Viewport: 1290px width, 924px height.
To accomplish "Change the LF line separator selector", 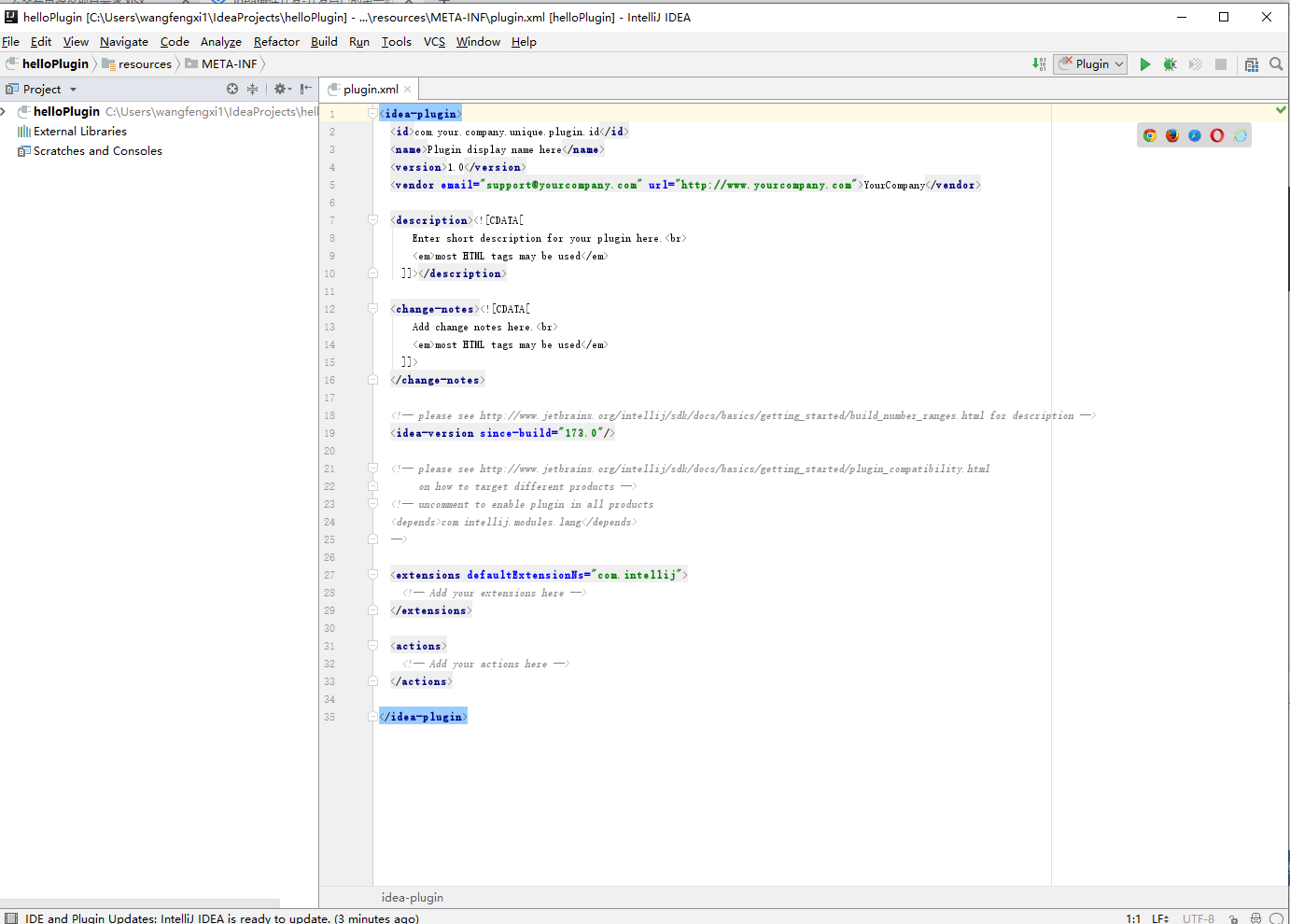I will click(1160, 918).
